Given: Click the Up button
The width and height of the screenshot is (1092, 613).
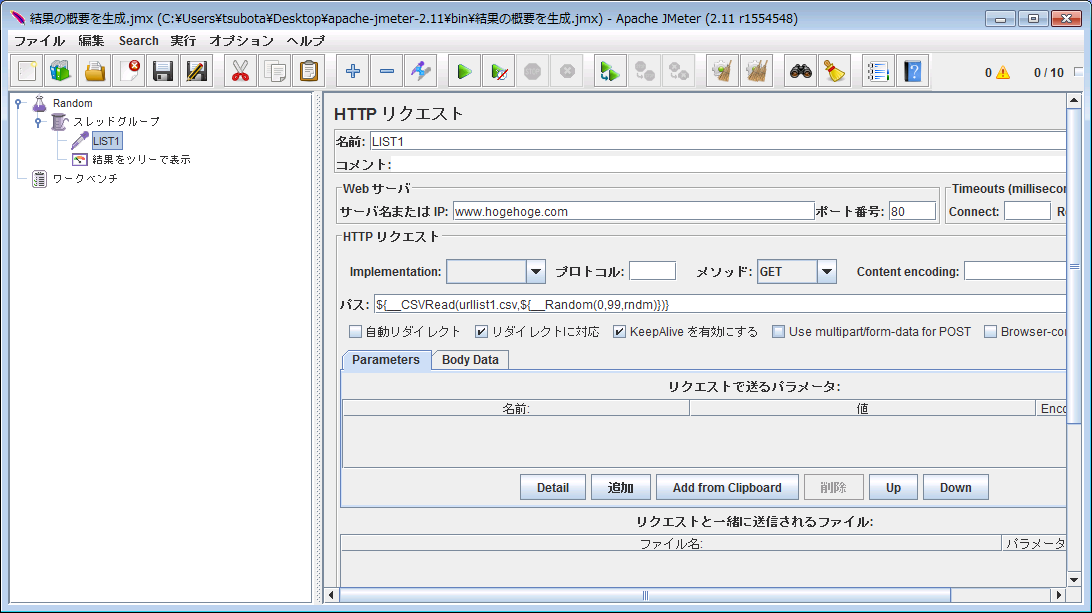Looking at the screenshot, I should (x=894, y=488).
